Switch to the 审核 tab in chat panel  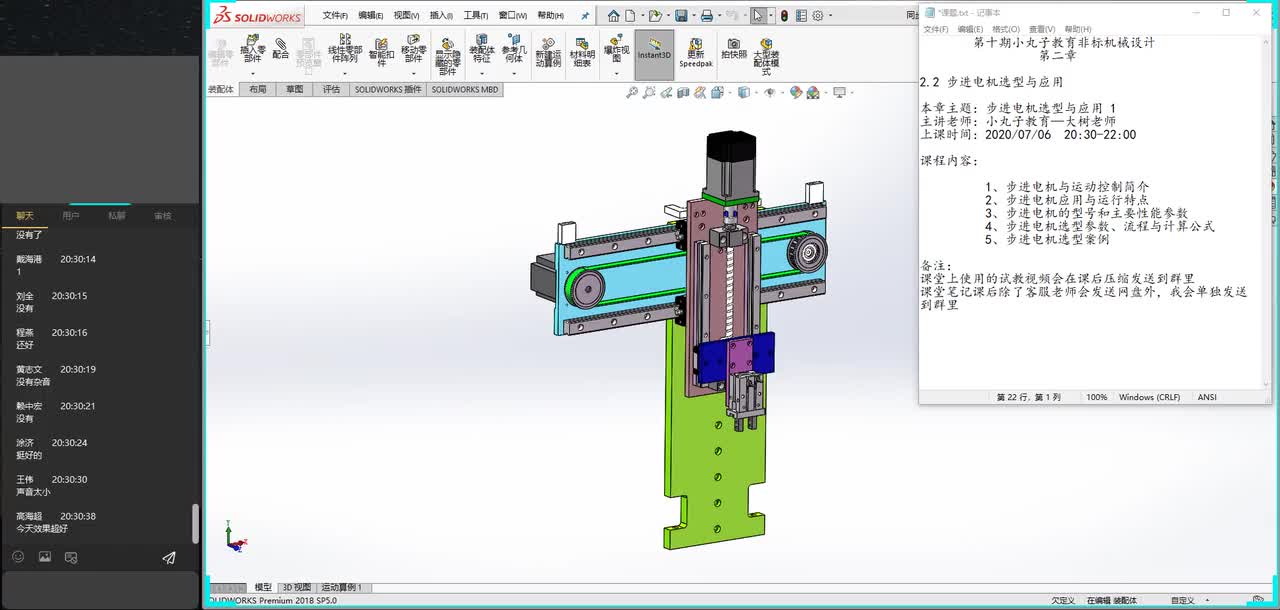coord(162,215)
